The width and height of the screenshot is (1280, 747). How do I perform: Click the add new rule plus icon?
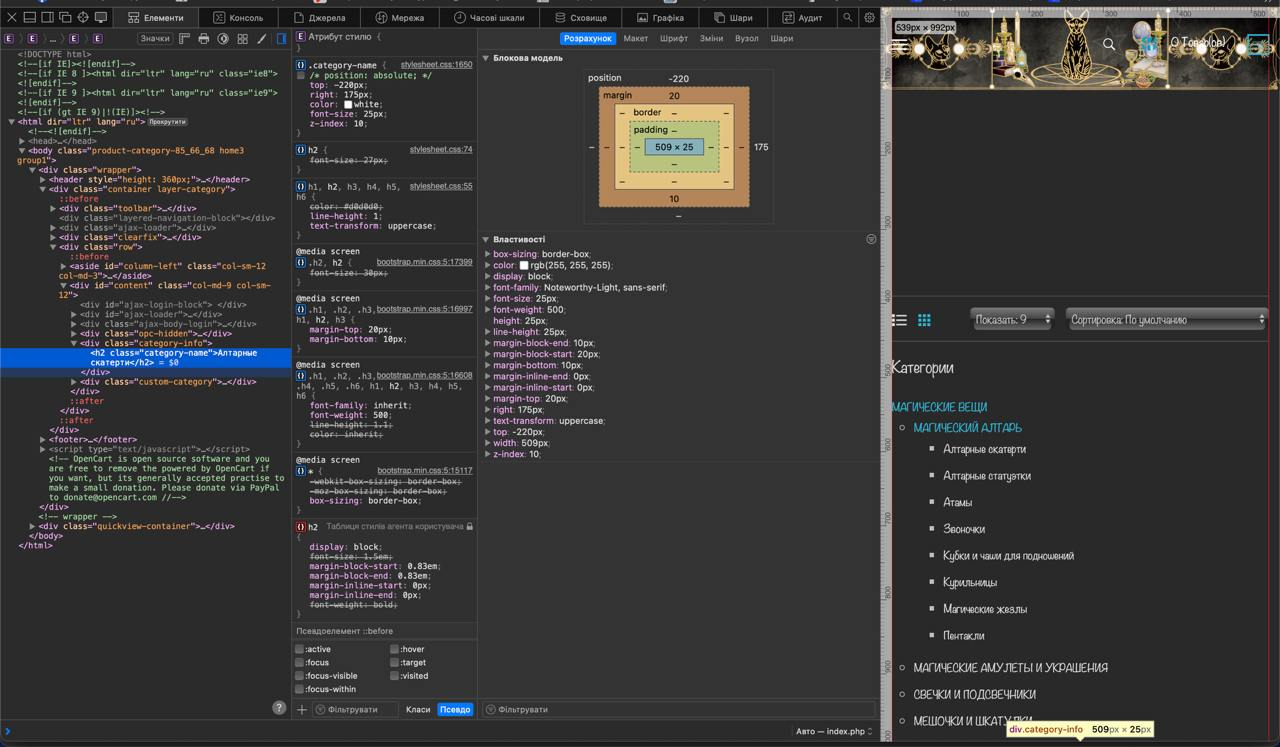[302, 709]
